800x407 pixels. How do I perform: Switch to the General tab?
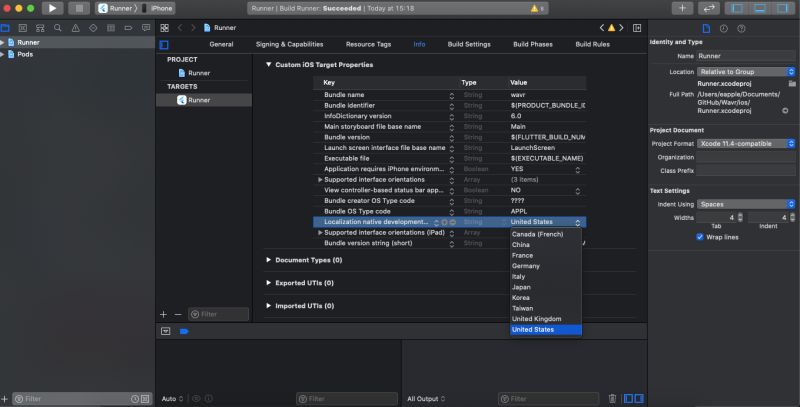click(x=221, y=44)
